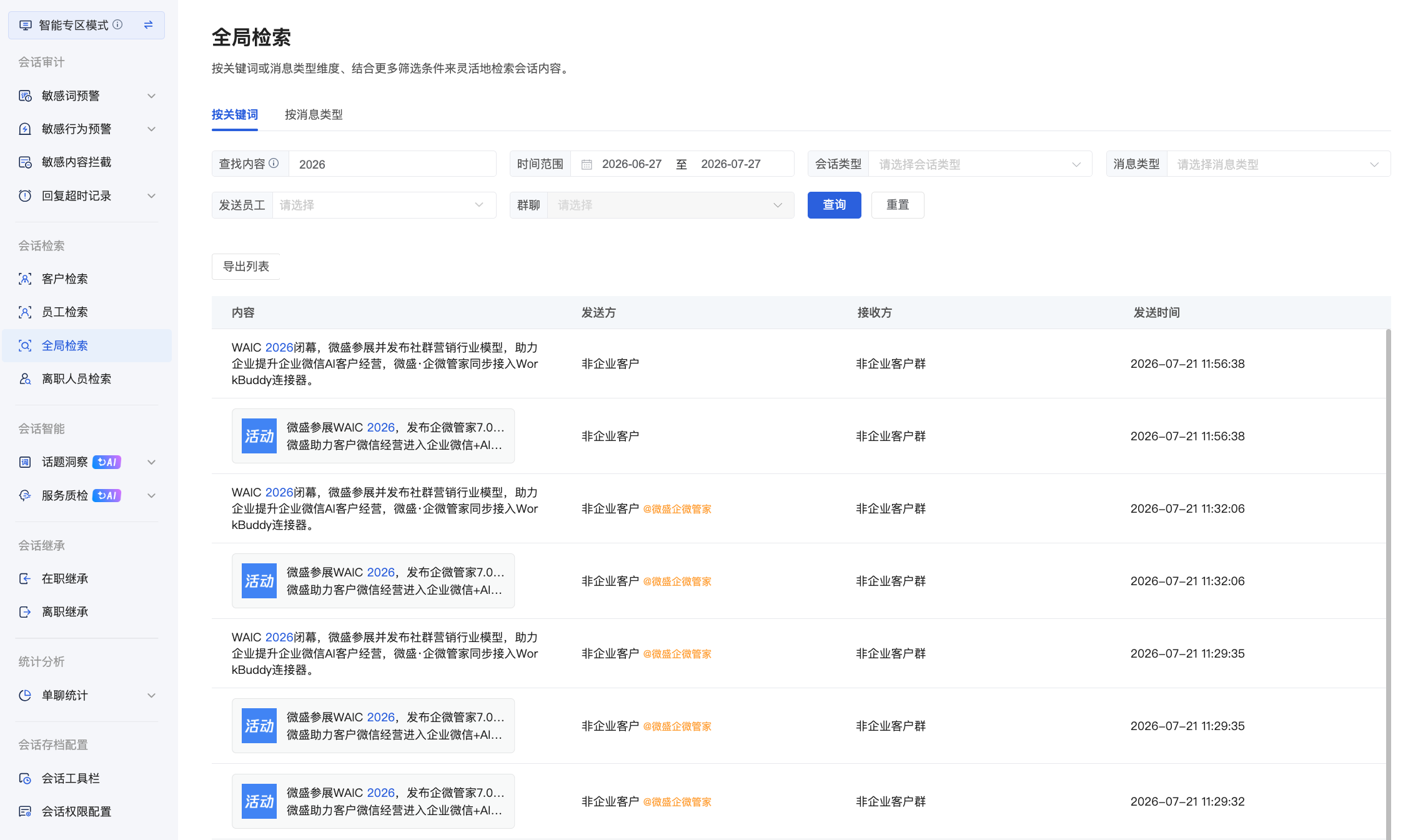1418x840 pixels.
Task: Click the 2026-07-21 11:29:32 timestamp
Action: 1187,801
